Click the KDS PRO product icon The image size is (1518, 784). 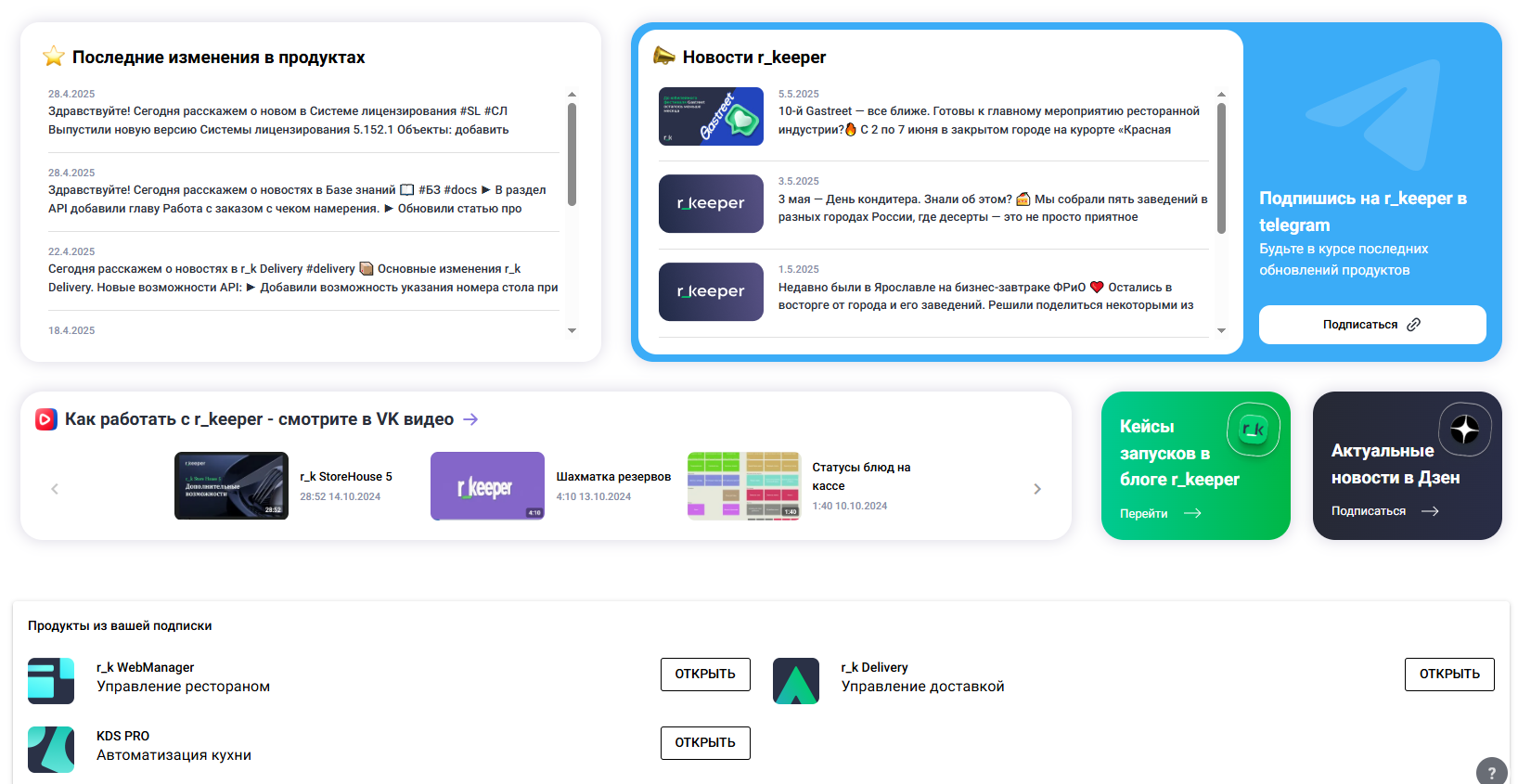coord(51,750)
